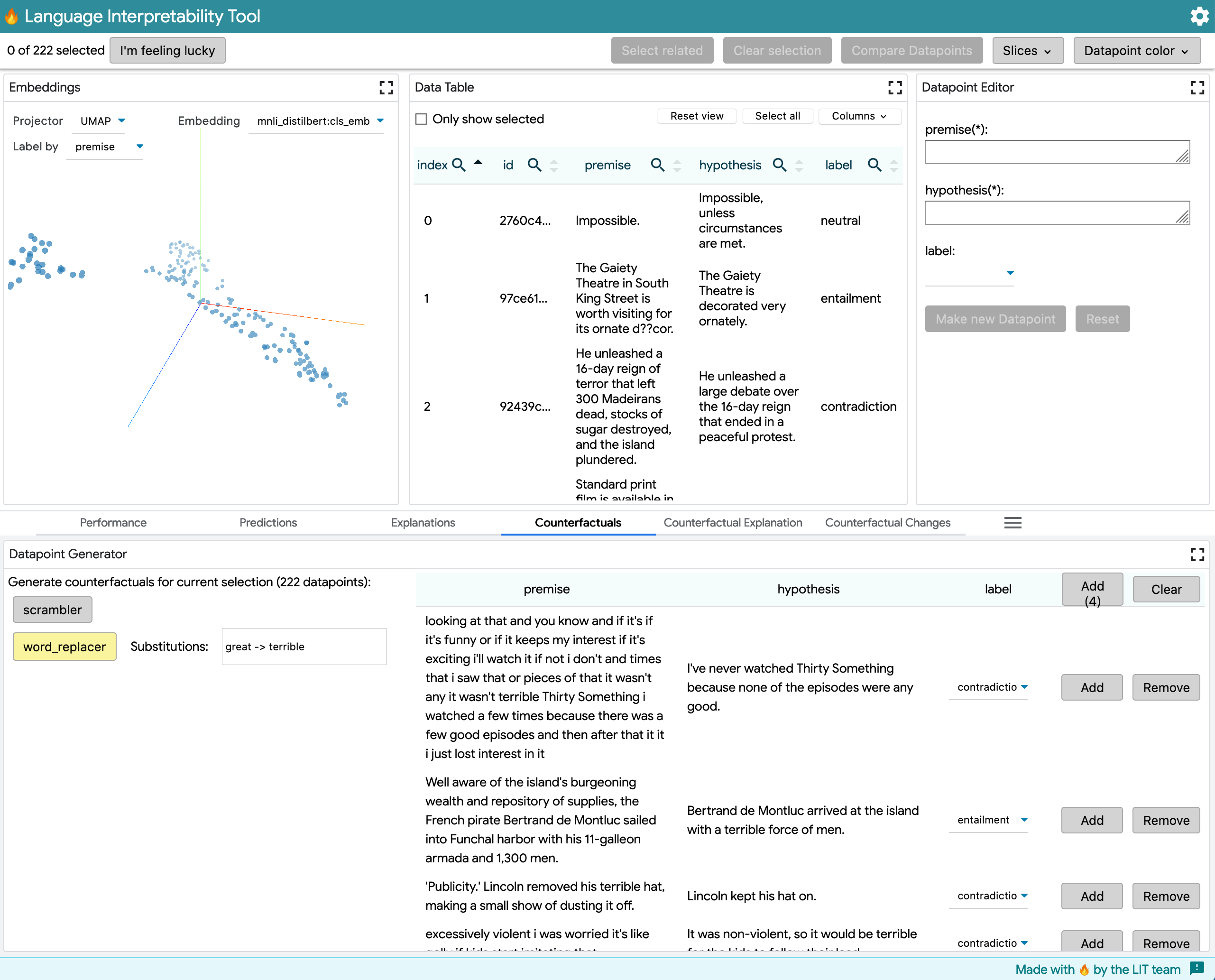Click search icon in premise column

pos(657,165)
